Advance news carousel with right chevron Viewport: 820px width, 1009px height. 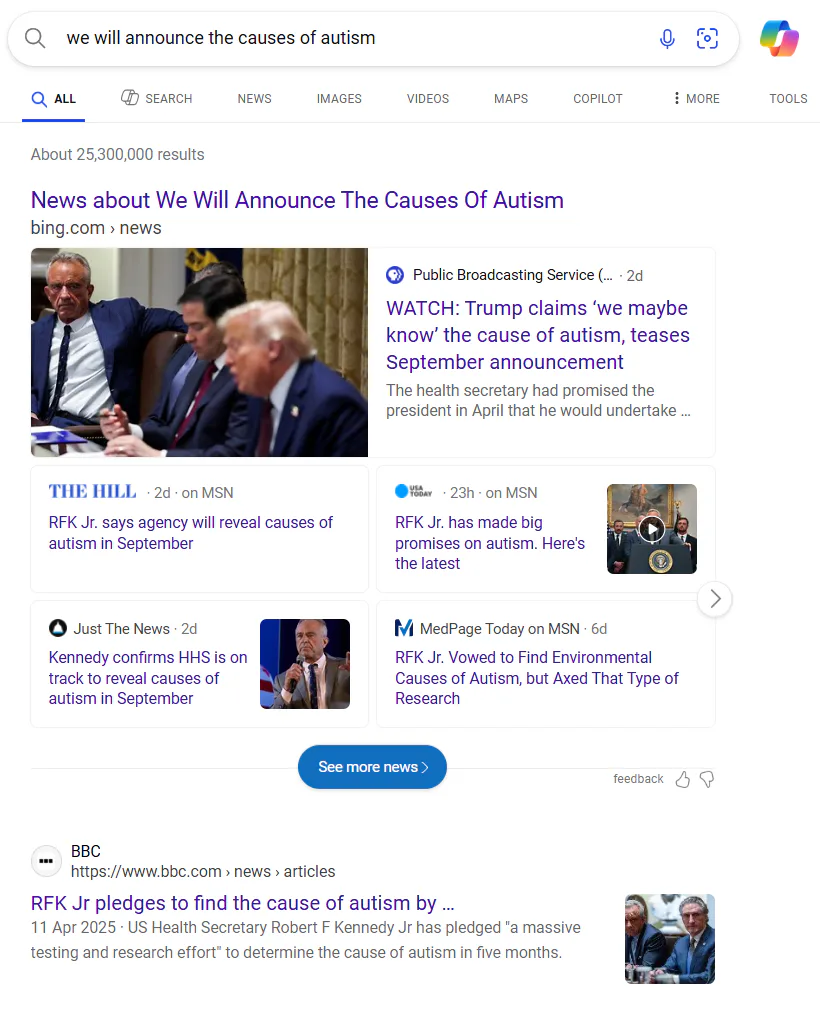coord(715,599)
